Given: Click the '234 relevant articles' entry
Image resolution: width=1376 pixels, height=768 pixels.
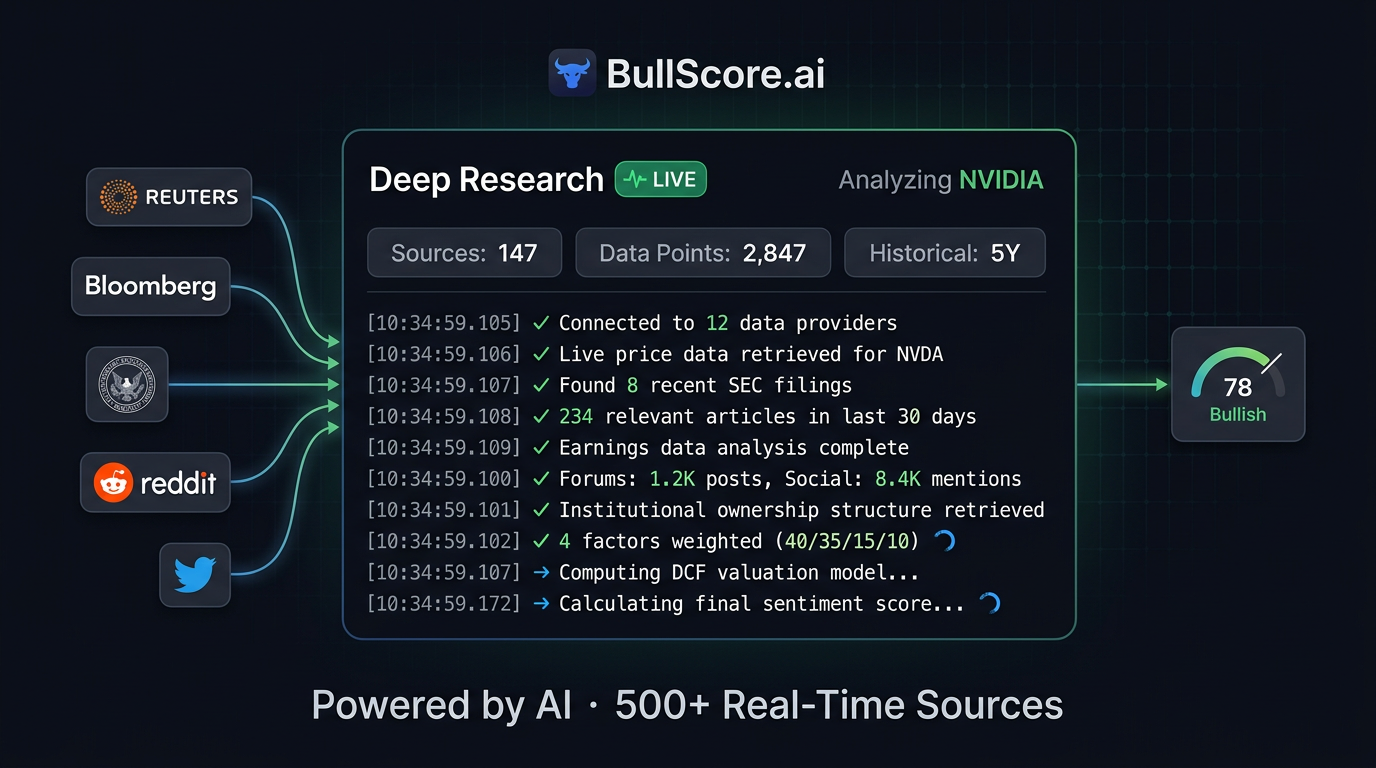Looking at the screenshot, I should tap(767, 416).
